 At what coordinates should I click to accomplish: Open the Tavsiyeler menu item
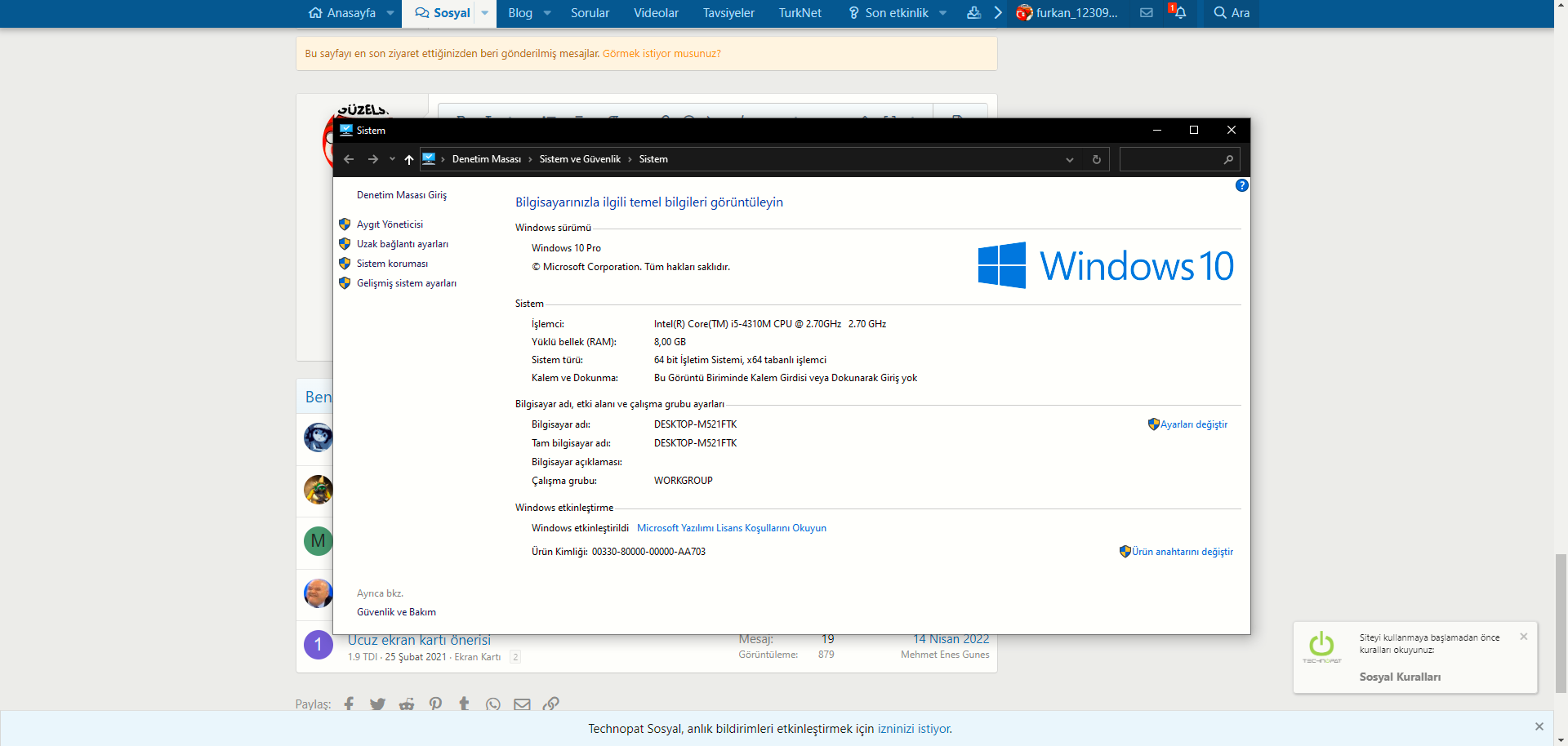(728, 13)
